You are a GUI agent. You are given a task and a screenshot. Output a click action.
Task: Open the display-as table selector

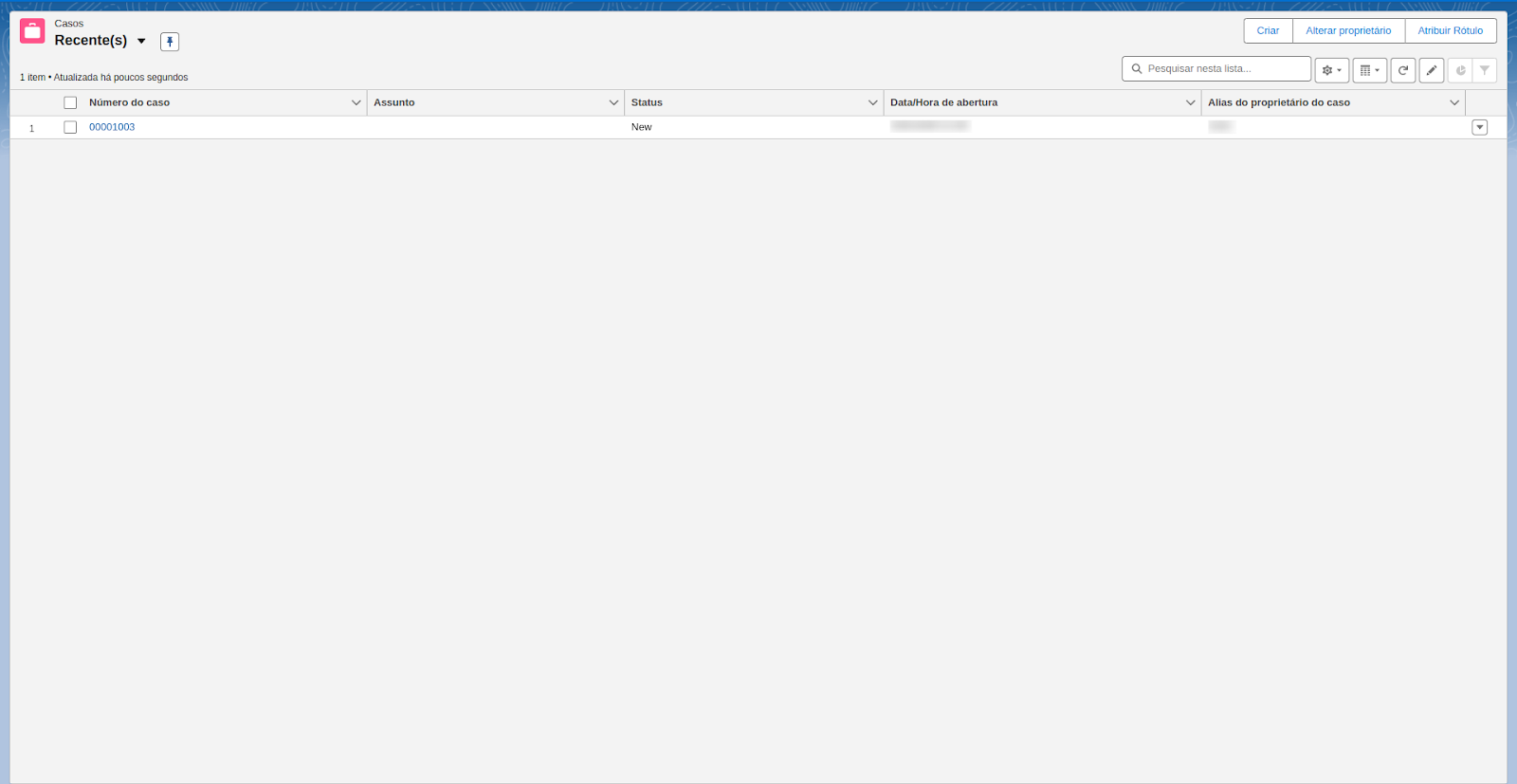pos(1369,70)
